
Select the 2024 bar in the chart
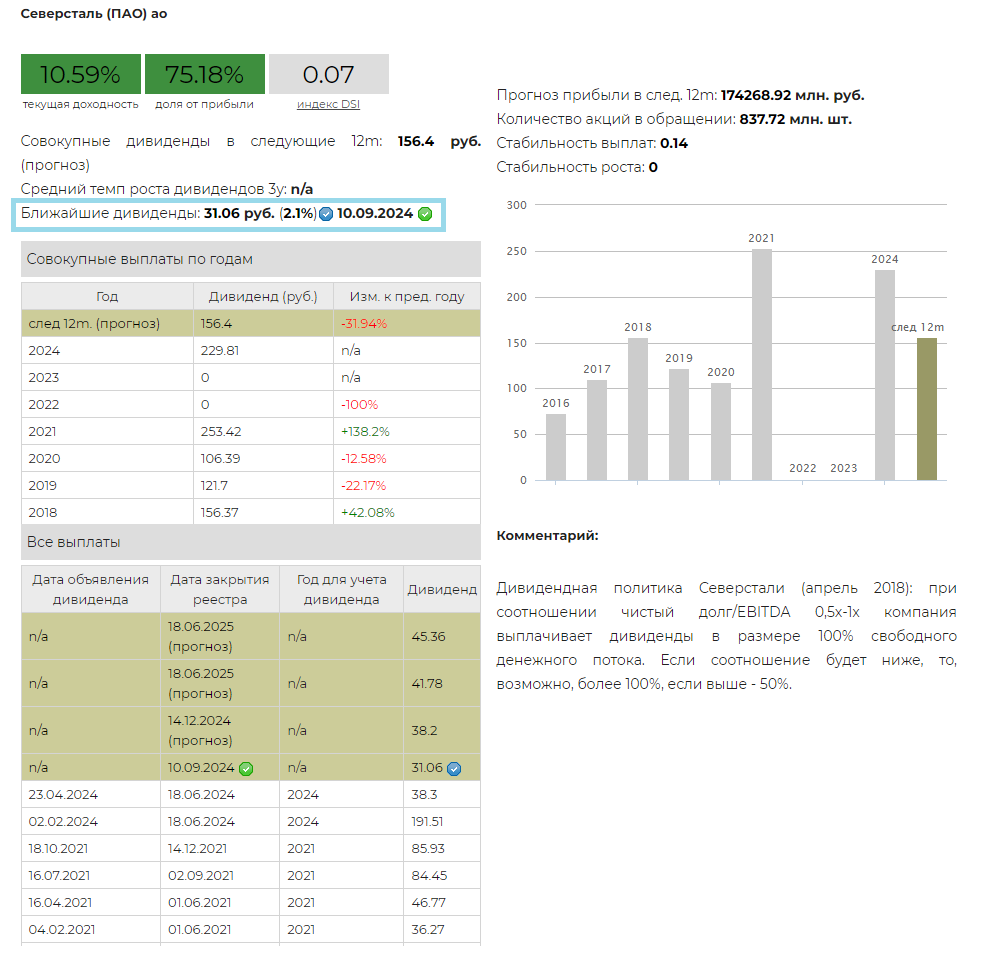[884, 375]
